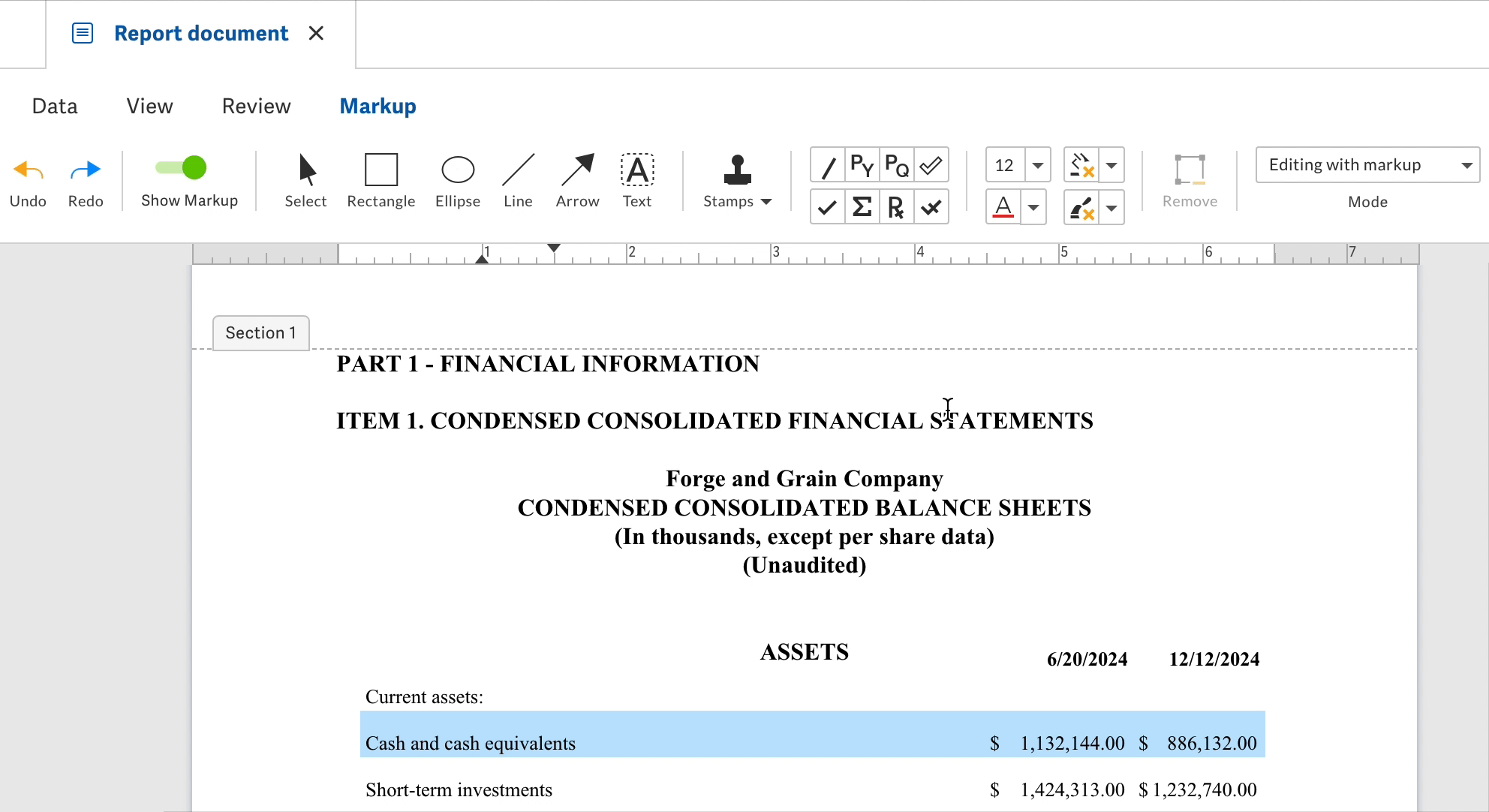
Task: Insert the Sigma sum tickmark
Action: (862, 207)
